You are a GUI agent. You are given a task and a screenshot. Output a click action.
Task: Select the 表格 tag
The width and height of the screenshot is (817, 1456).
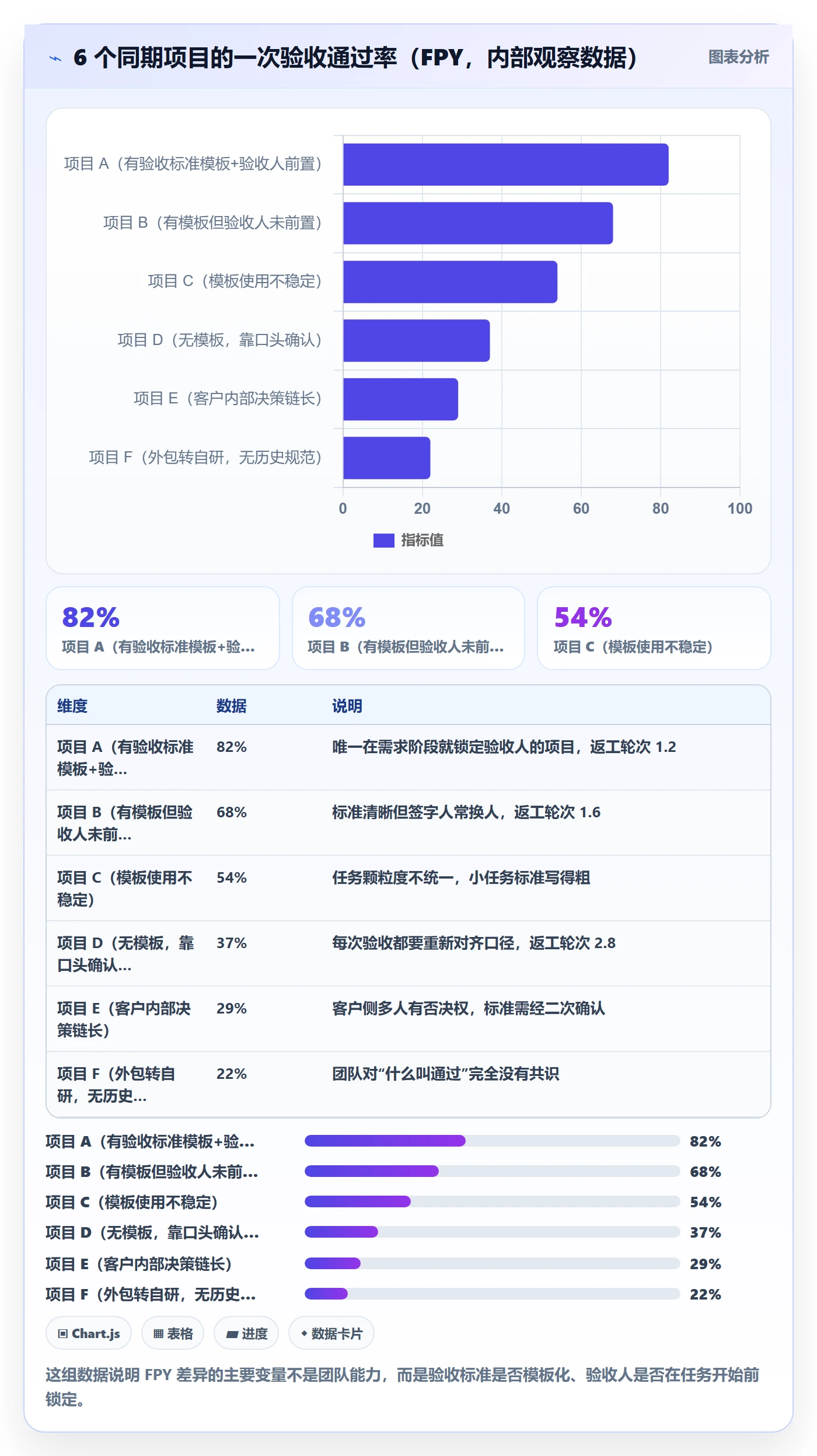pyautogui.click(x=173, y=1333)
